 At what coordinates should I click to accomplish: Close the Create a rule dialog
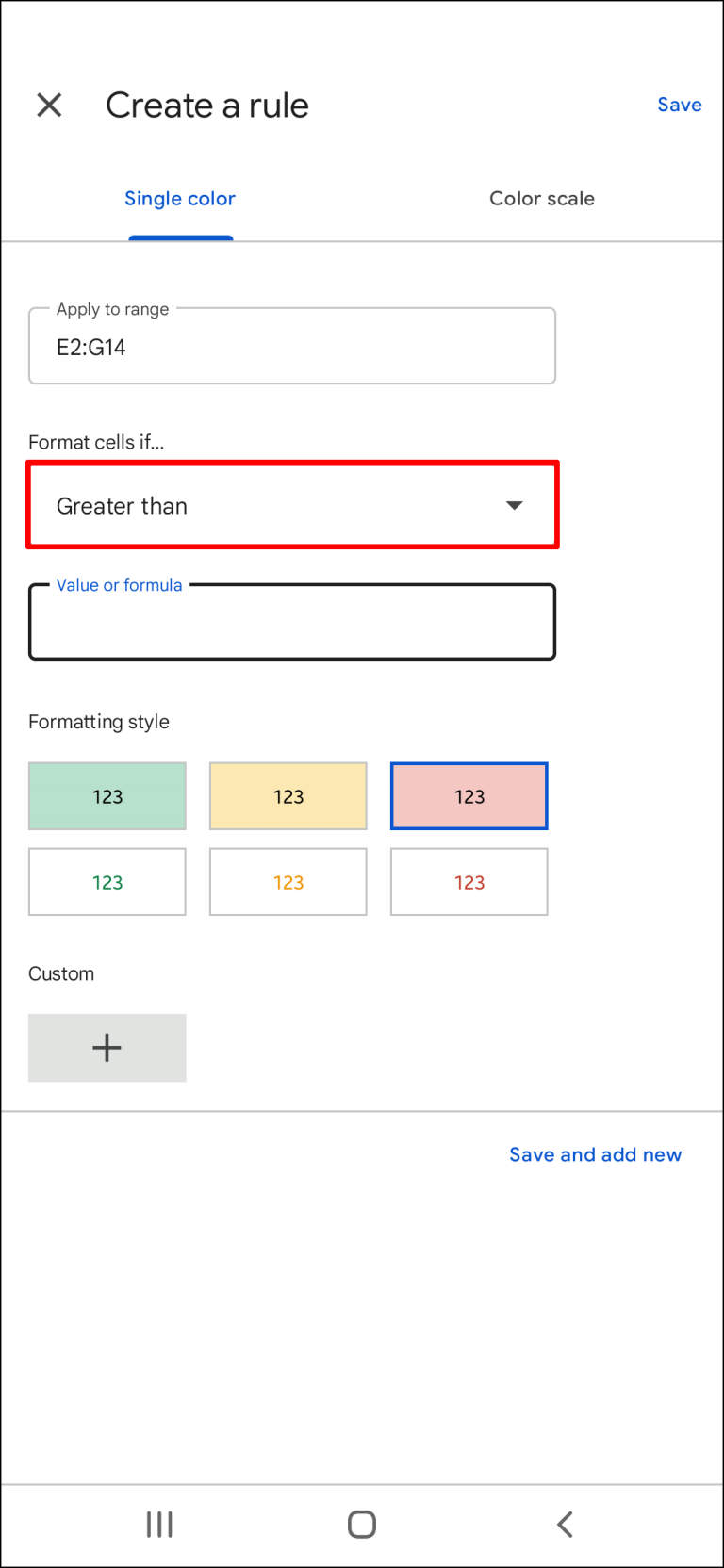click(x=48, y=105)
